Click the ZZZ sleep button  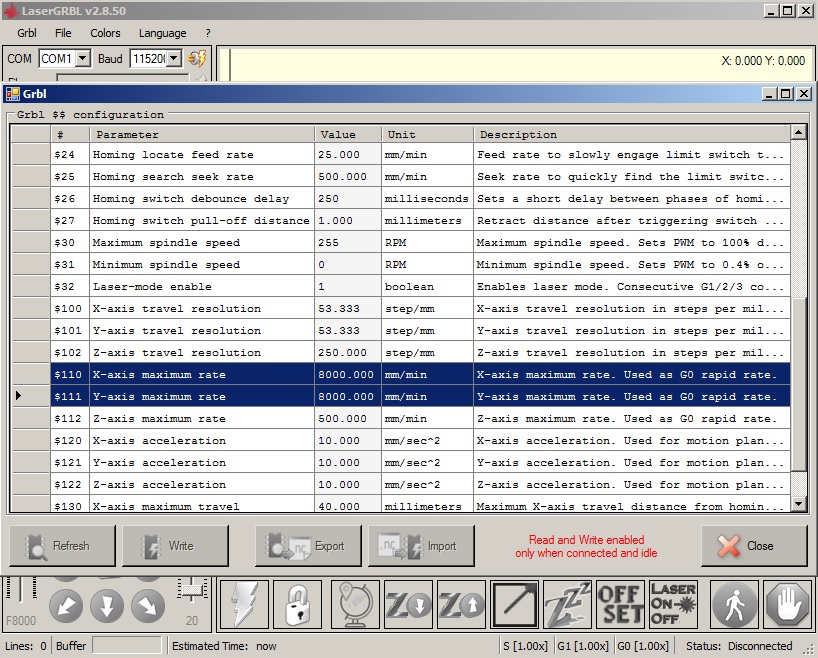pos(568,604)
